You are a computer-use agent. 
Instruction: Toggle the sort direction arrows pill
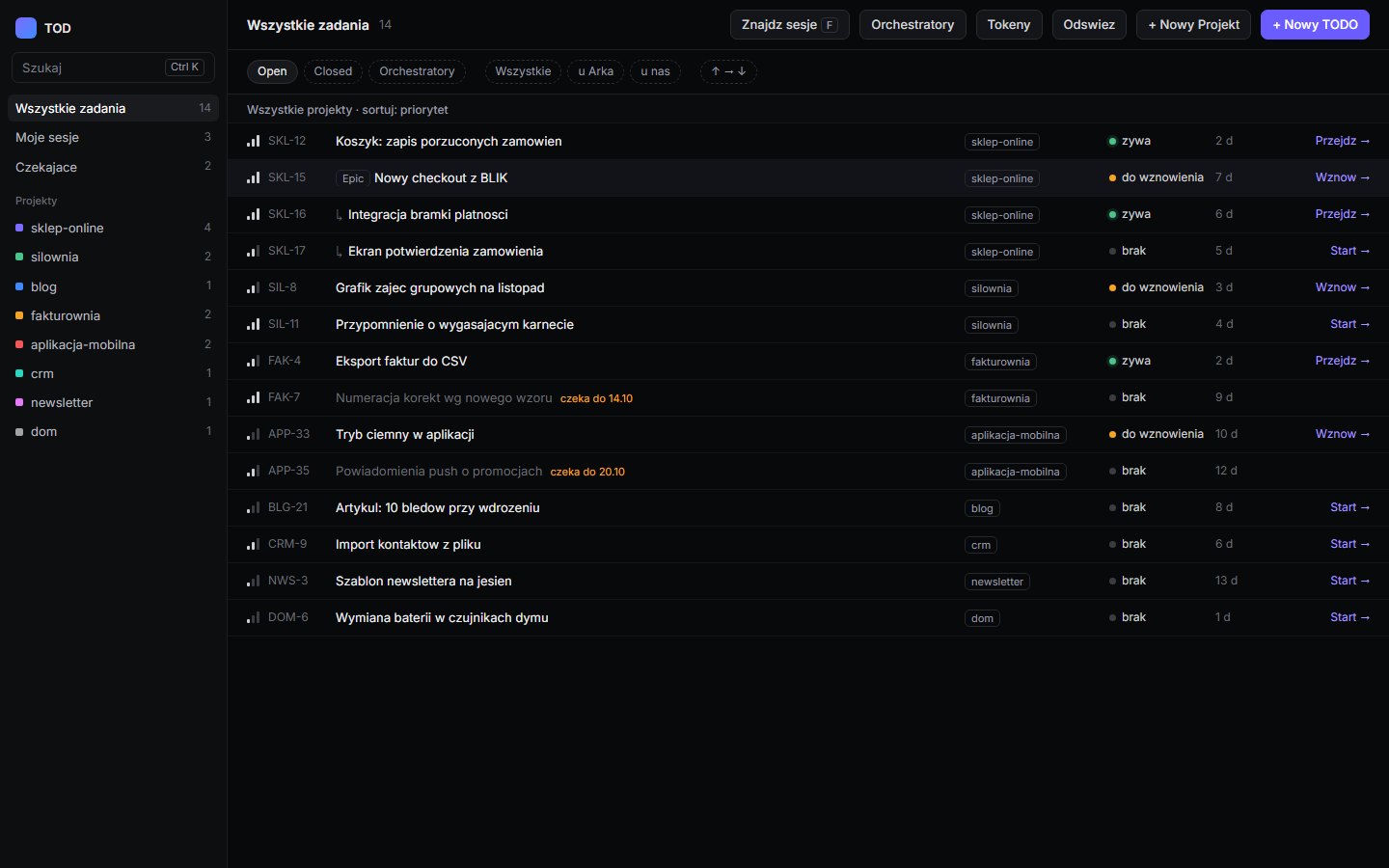click(x=728, y=71)
